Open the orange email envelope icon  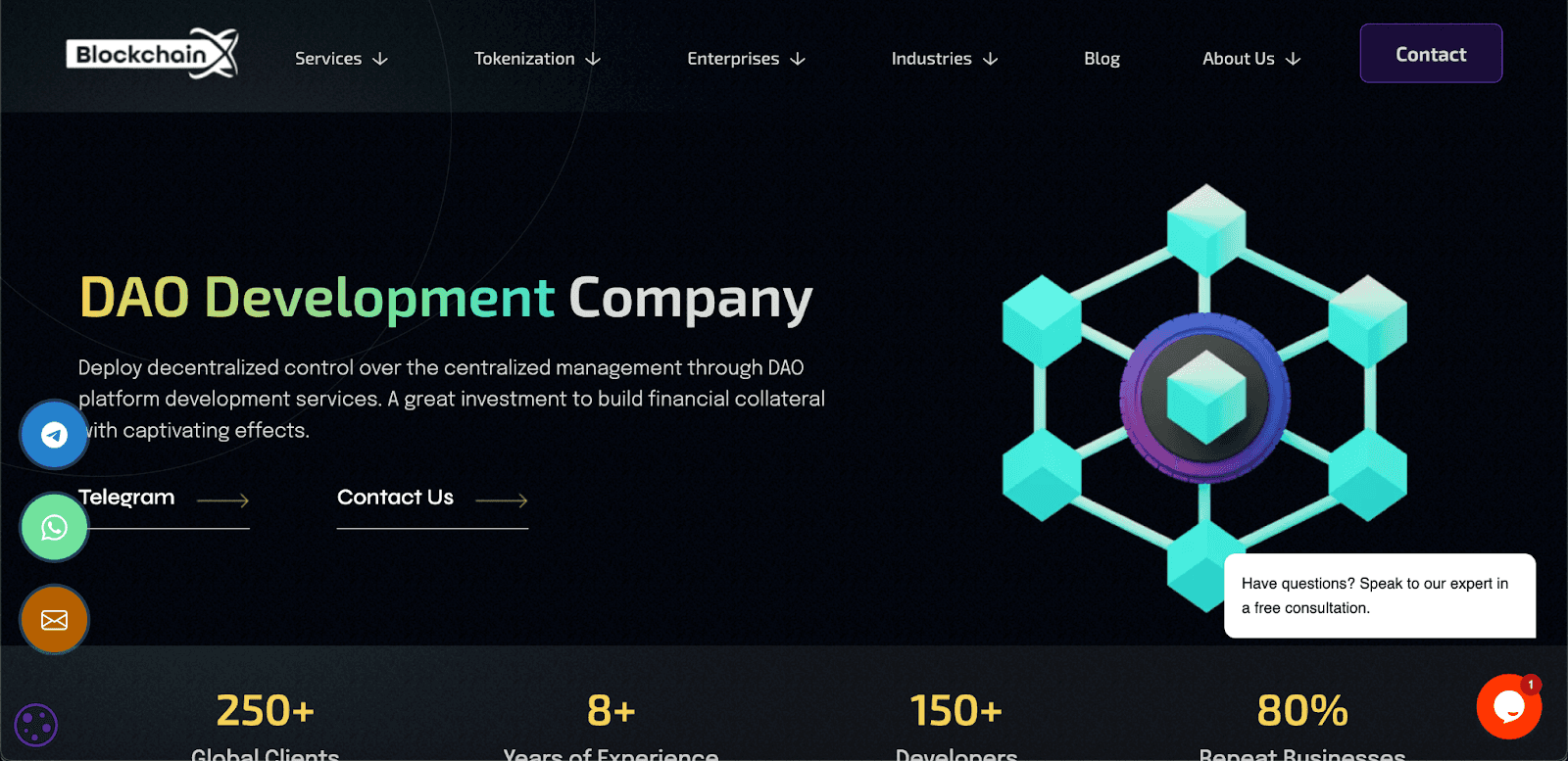54,620
